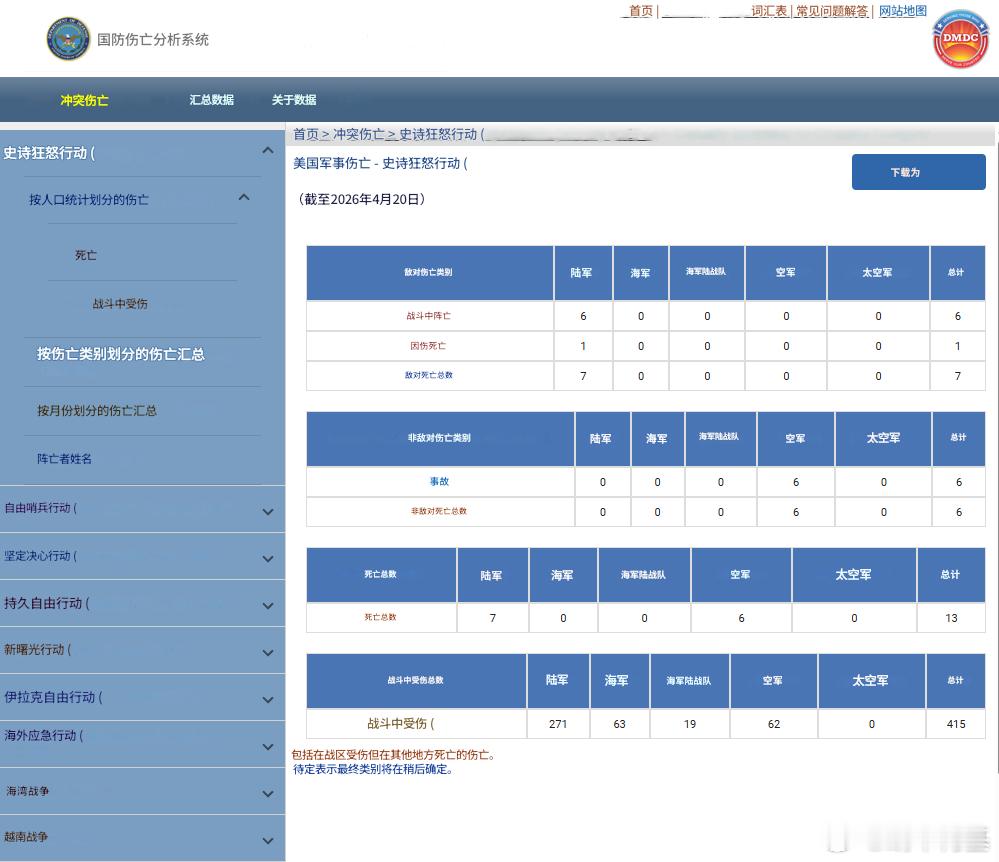The height and width of the screenshot is (862, 999).
Task: Expand the 持久自由行动 sidebar item
Action: [267, 606]
